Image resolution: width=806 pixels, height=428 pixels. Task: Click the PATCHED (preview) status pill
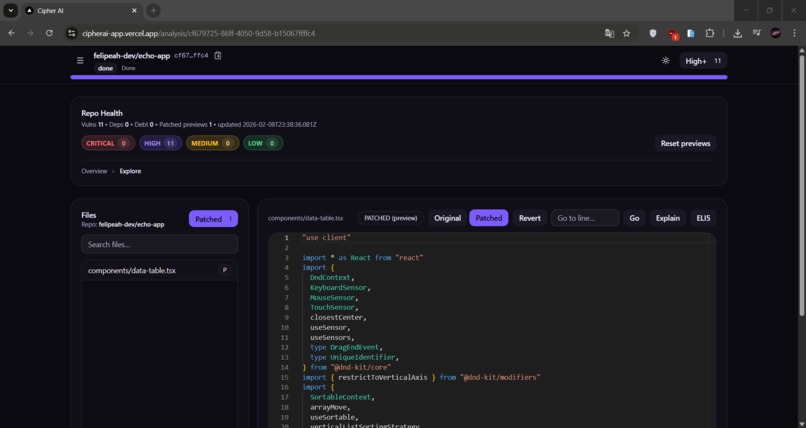tap(391, 218)
